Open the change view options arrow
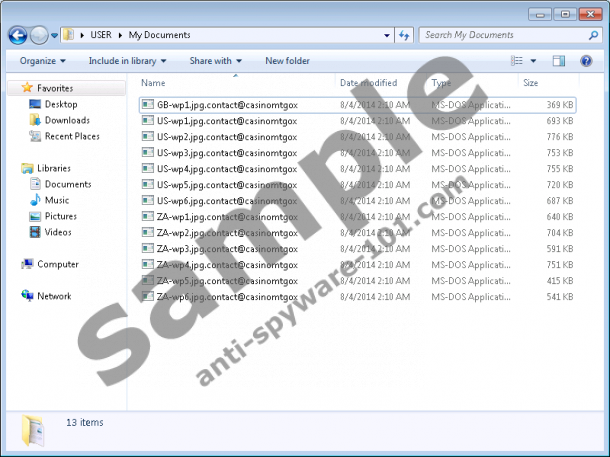The width and height of the screenshot is (610, 457). click(x=534, y=61)
